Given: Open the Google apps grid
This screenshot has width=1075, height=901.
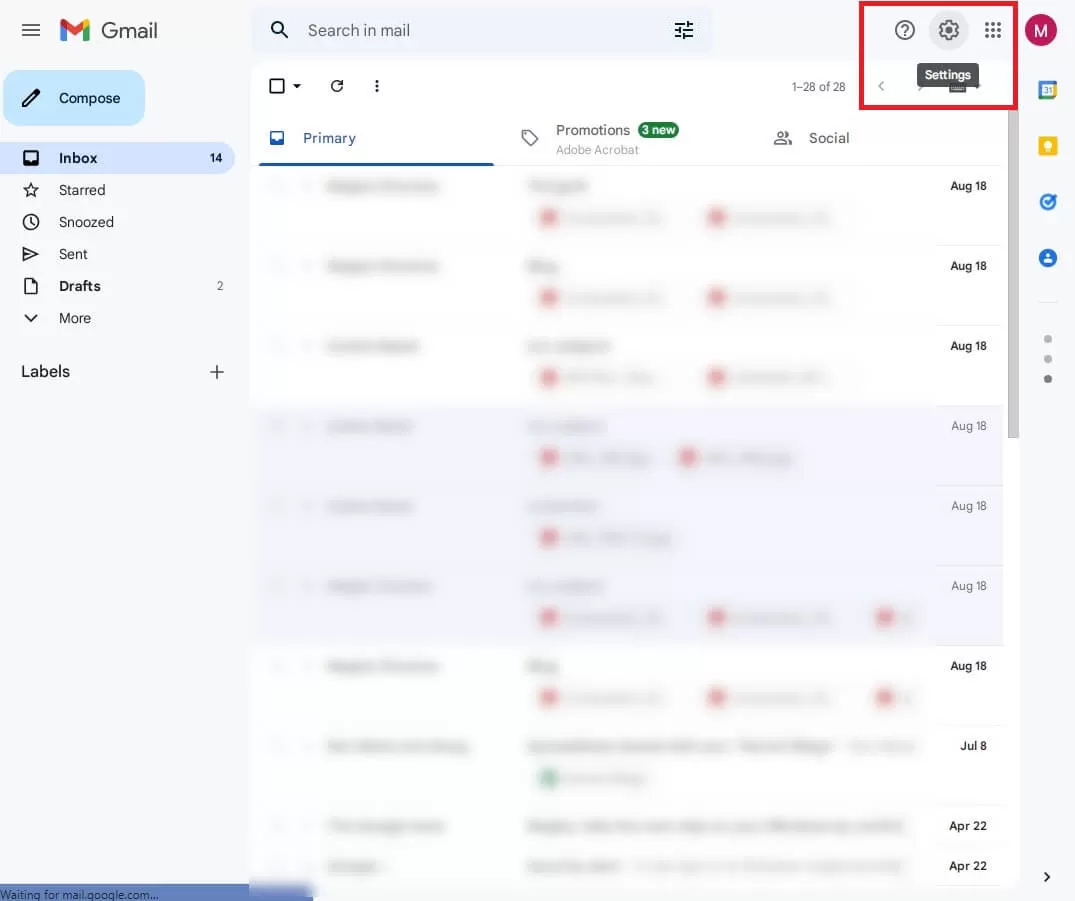Looking at the screenshot, I should 993,30.
